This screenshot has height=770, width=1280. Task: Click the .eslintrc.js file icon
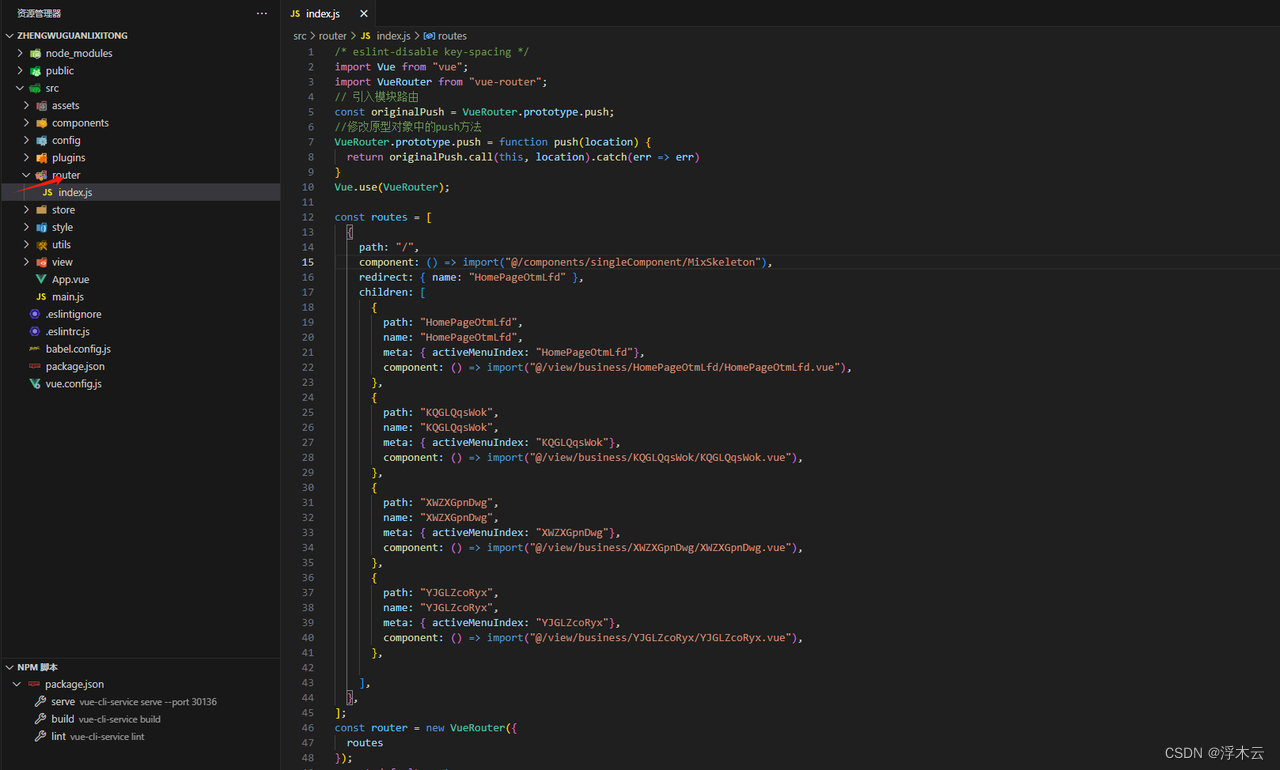point(35,332)
